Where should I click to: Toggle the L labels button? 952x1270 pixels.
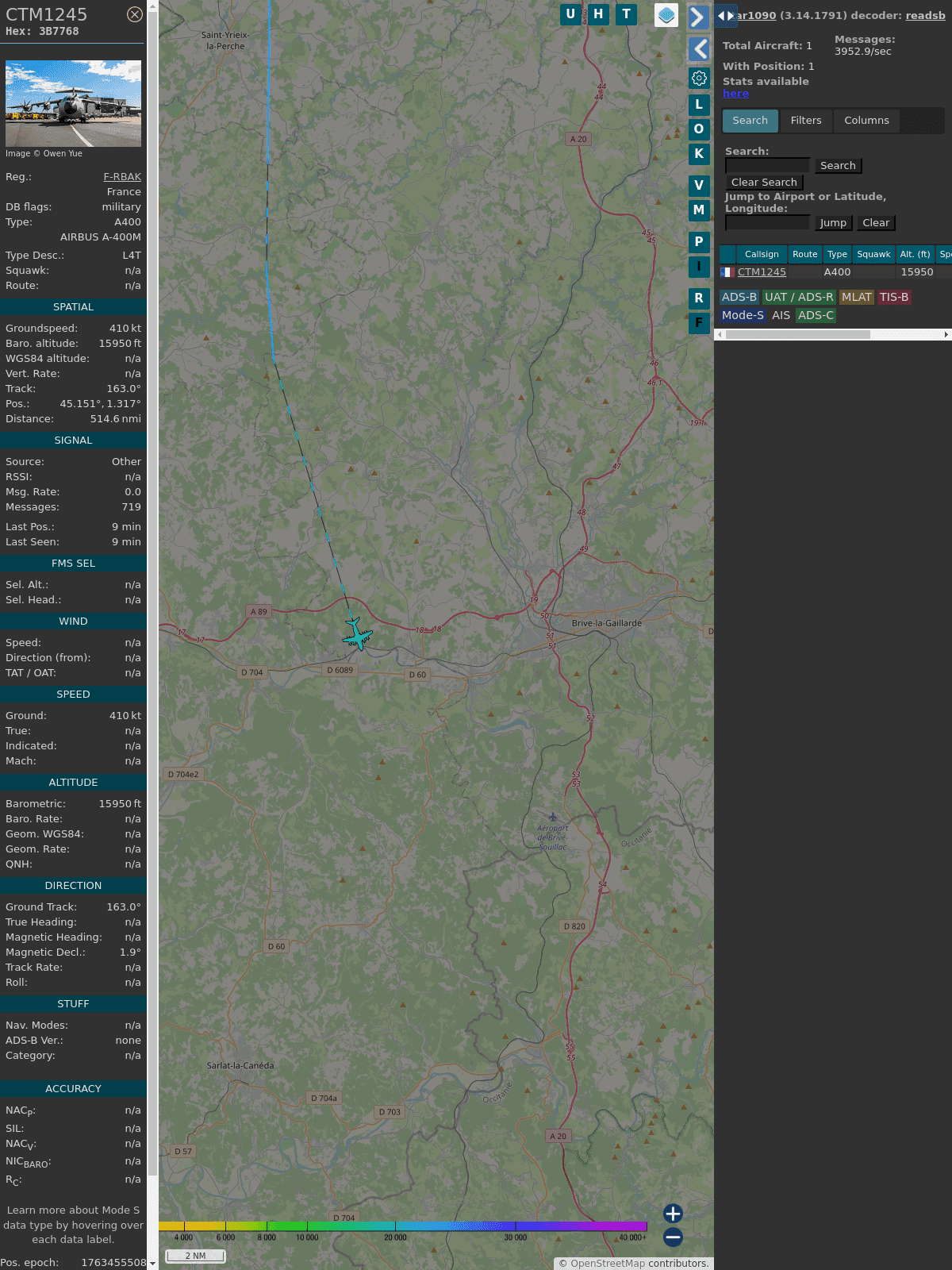pyautogui.click(x=699, y=105)
